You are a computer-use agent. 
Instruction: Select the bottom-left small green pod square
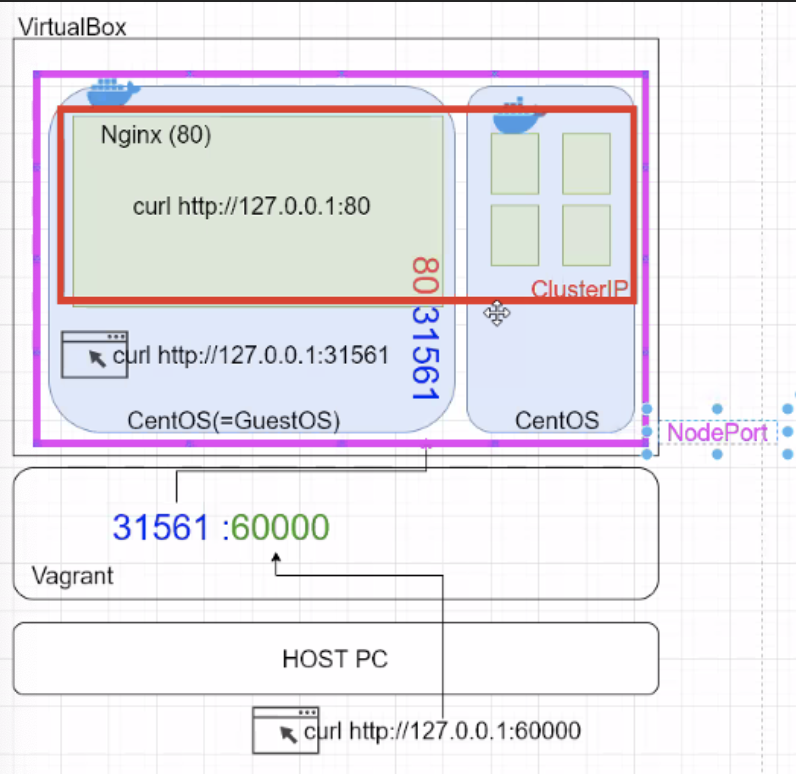pyautogui.click(x=515, y=235)
